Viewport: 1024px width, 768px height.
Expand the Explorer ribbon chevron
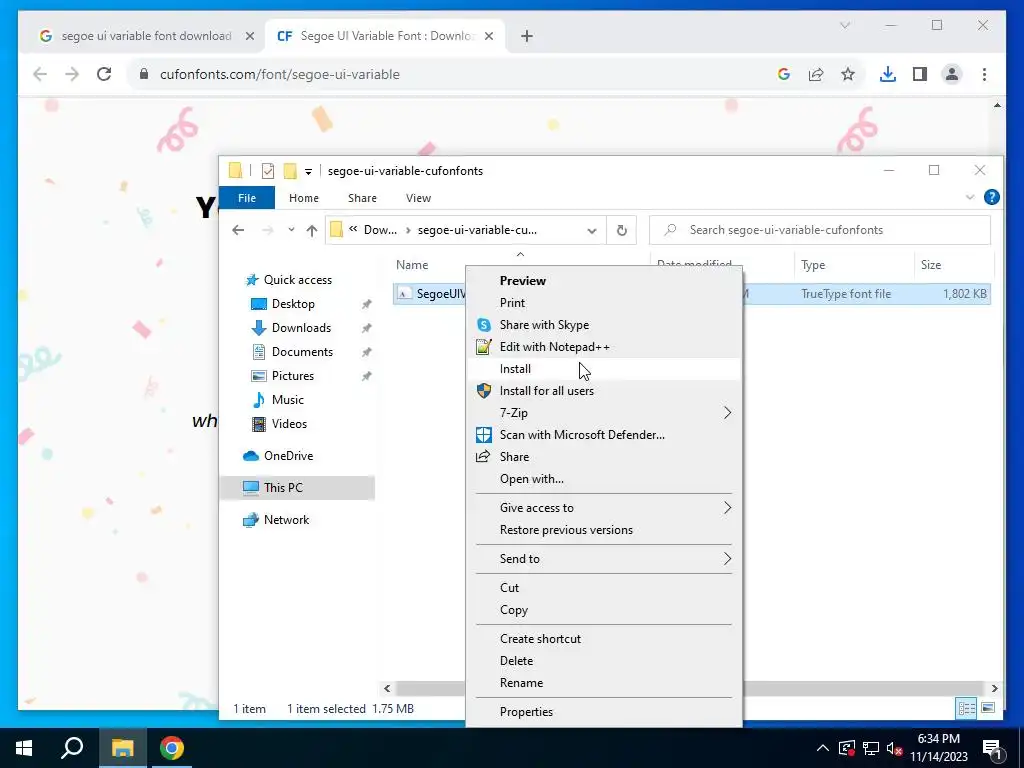pos(969,197)
